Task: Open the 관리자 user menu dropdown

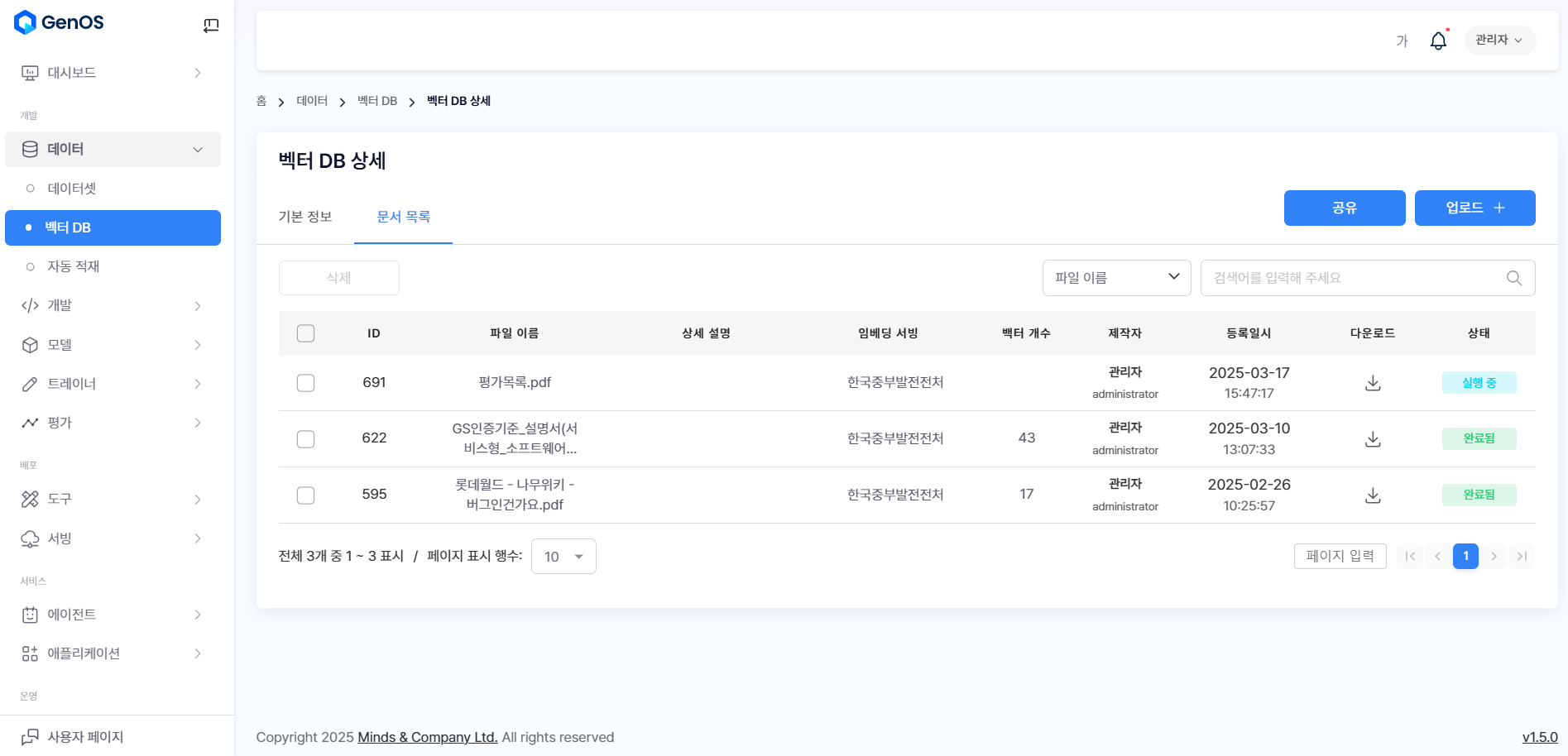Action: point(1498,41)
